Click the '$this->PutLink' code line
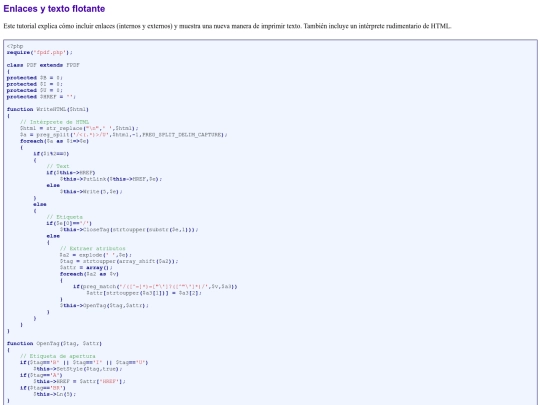The height and width of the screenshot is (405, 540). click(111, 179)
